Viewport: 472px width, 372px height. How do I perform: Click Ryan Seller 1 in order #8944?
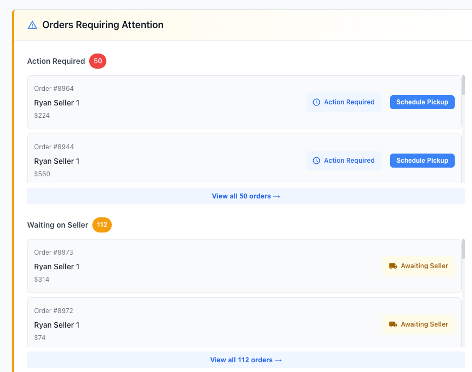click(x=57, y=161)
